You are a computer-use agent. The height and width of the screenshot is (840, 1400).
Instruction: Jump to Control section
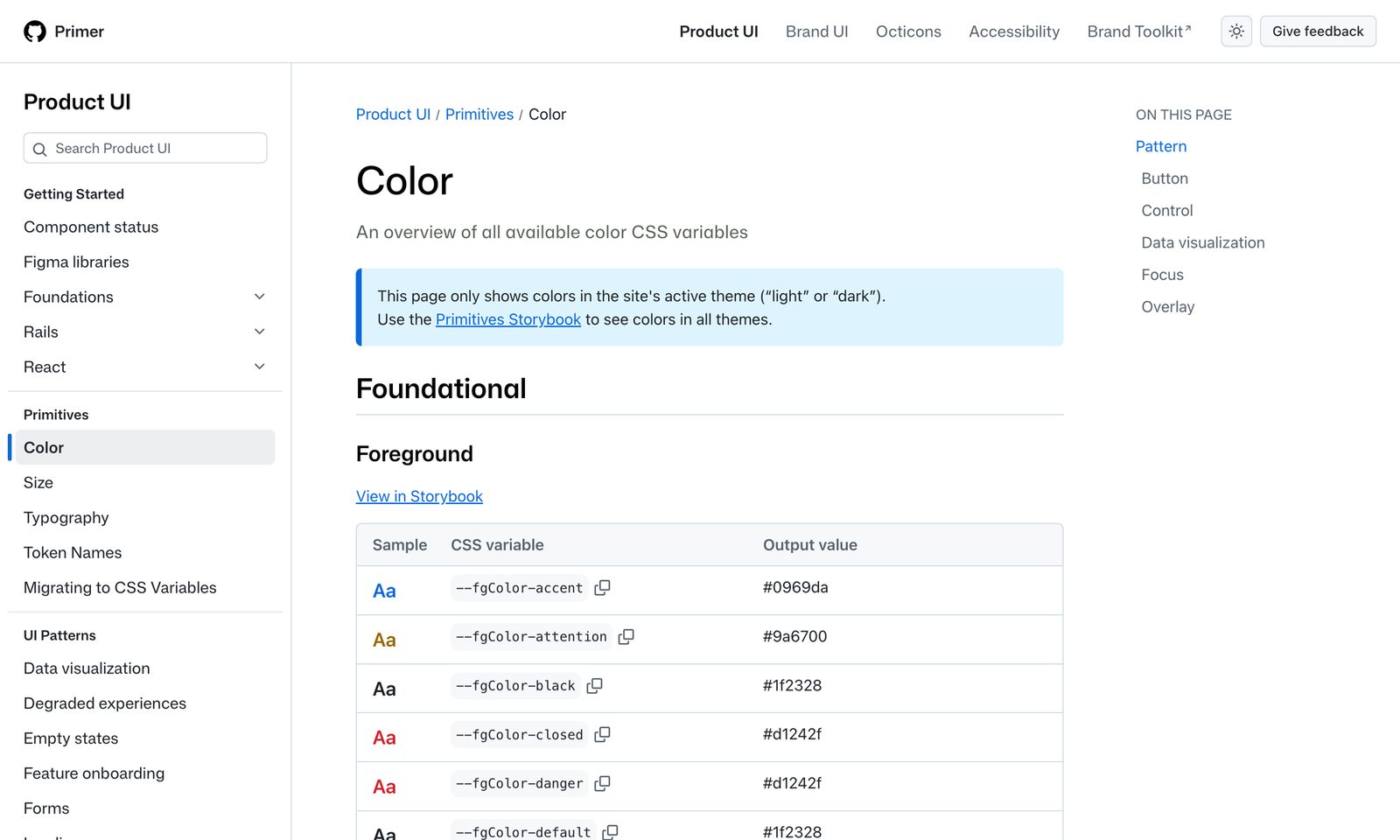(x=1167, y=211)
